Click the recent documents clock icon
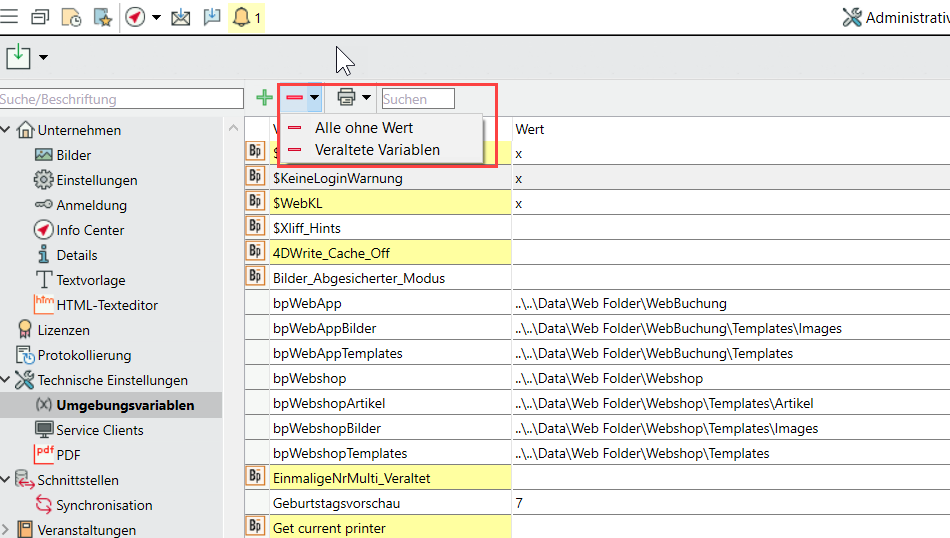Viewport: 950px width, 538px height. (x=71, y=17)
